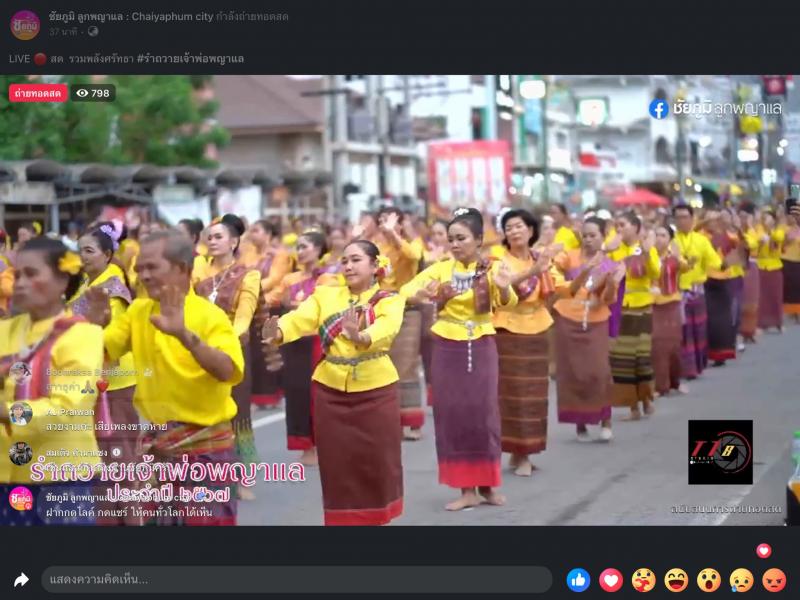Send a Love heart reaction
The height and width of the screenshot is (600, 800).
(x=611, y=580)
